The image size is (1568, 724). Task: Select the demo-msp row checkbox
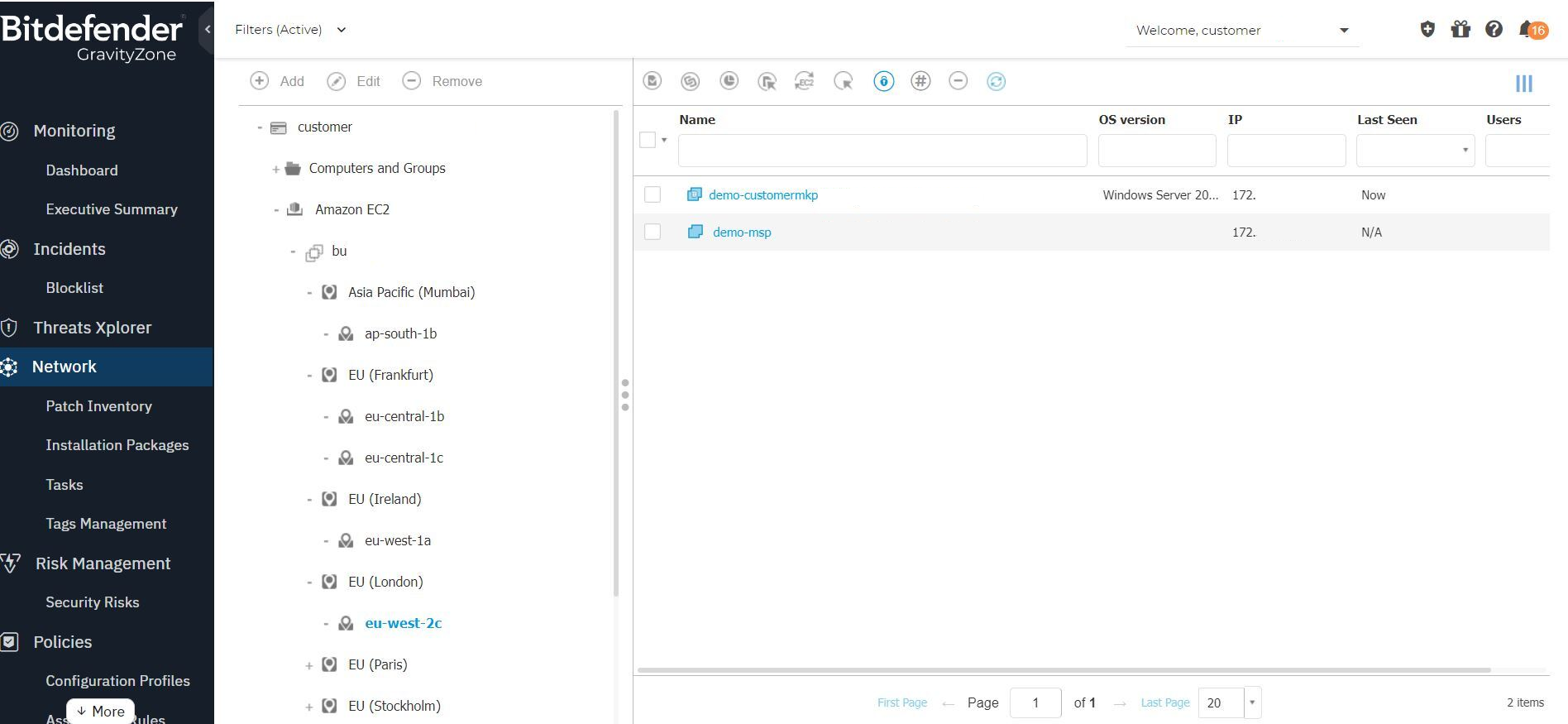pyautogui.click(x=653, y=232)
